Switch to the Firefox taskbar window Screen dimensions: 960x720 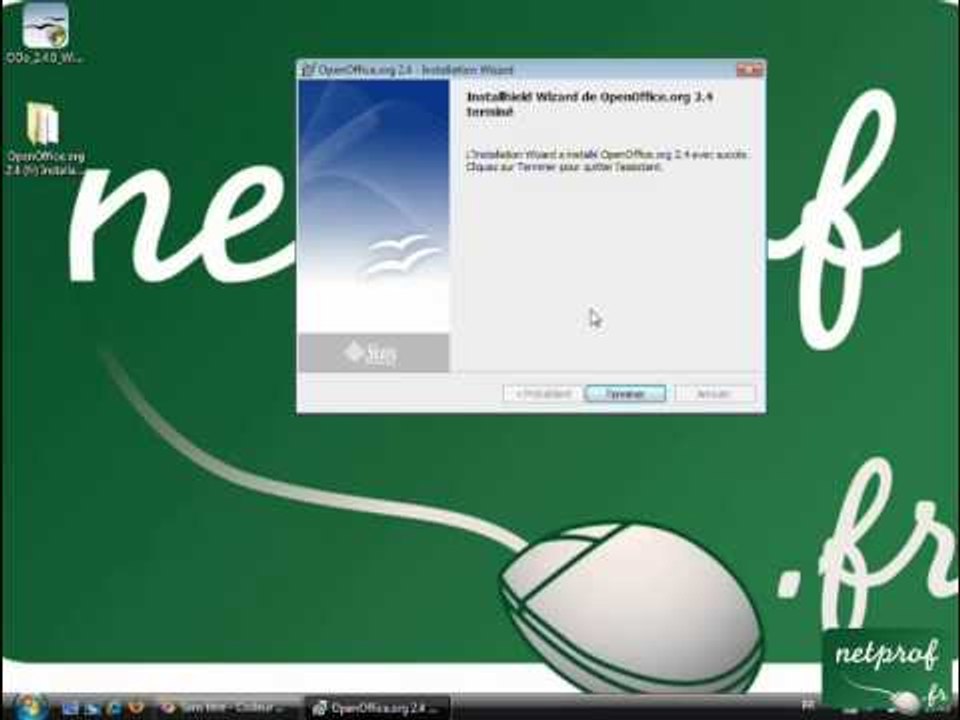point(227,708)
